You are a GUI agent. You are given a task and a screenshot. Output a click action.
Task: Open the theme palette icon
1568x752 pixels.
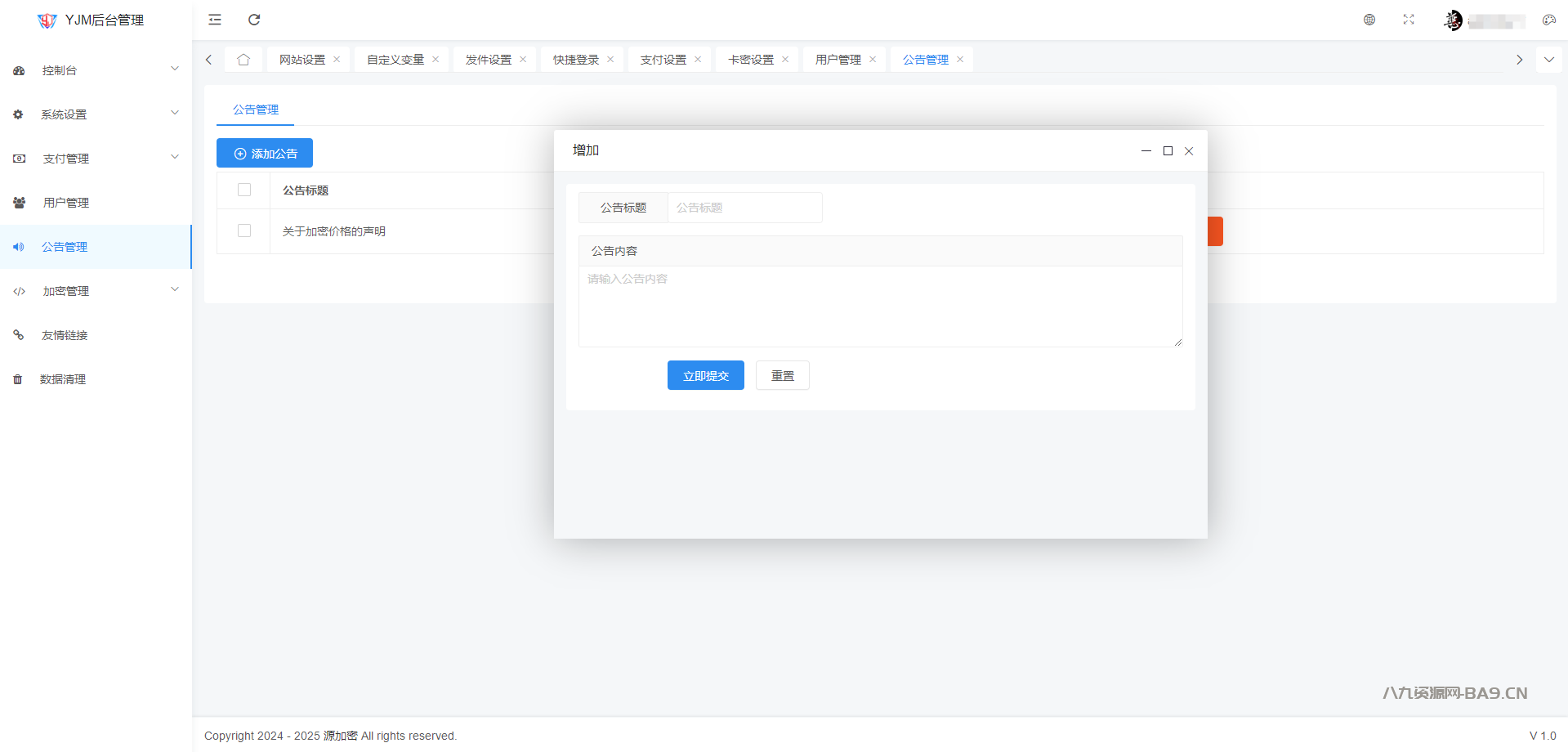1548,20
